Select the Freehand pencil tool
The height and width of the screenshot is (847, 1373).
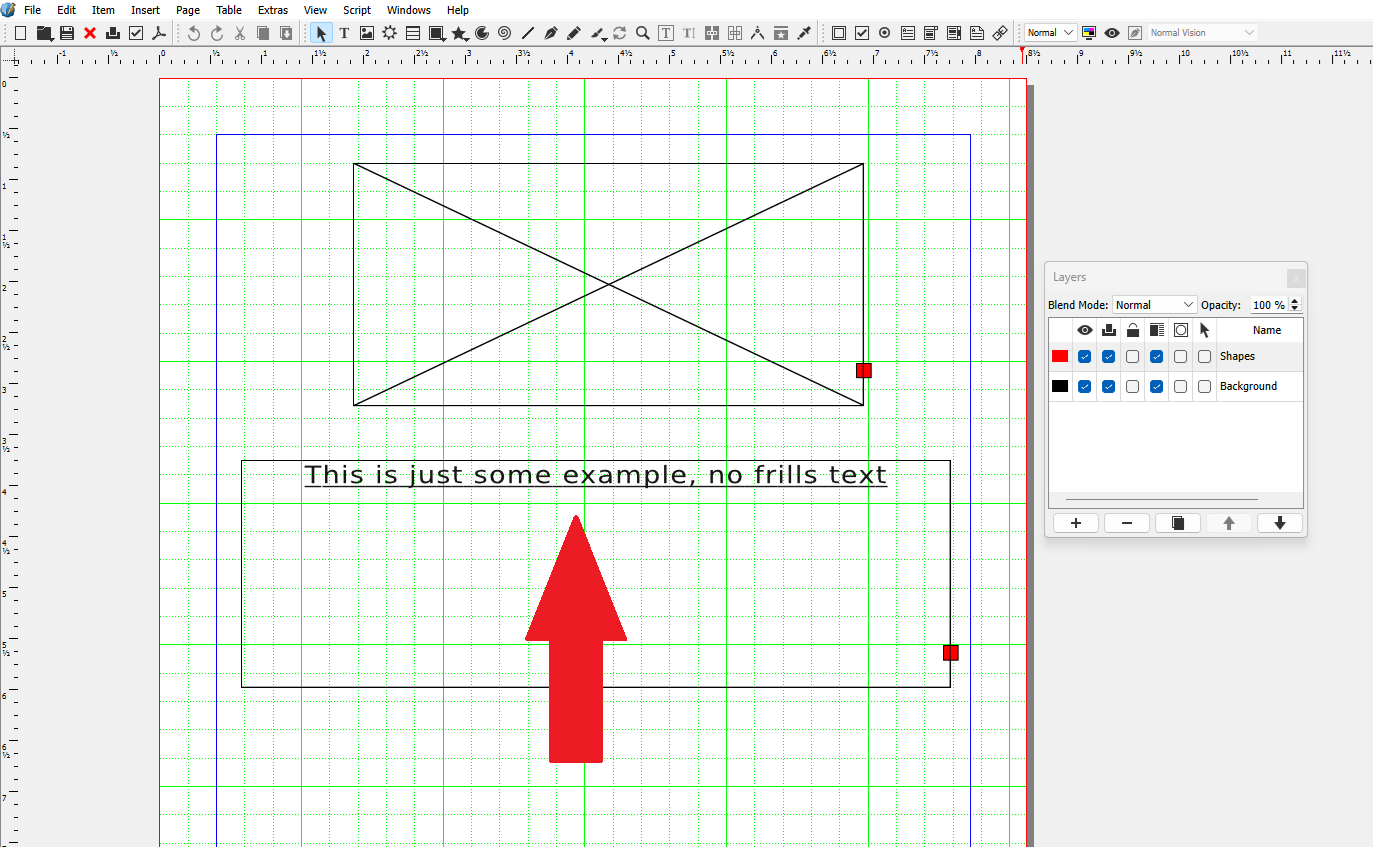pyautogui.click(x=574, y=33)
